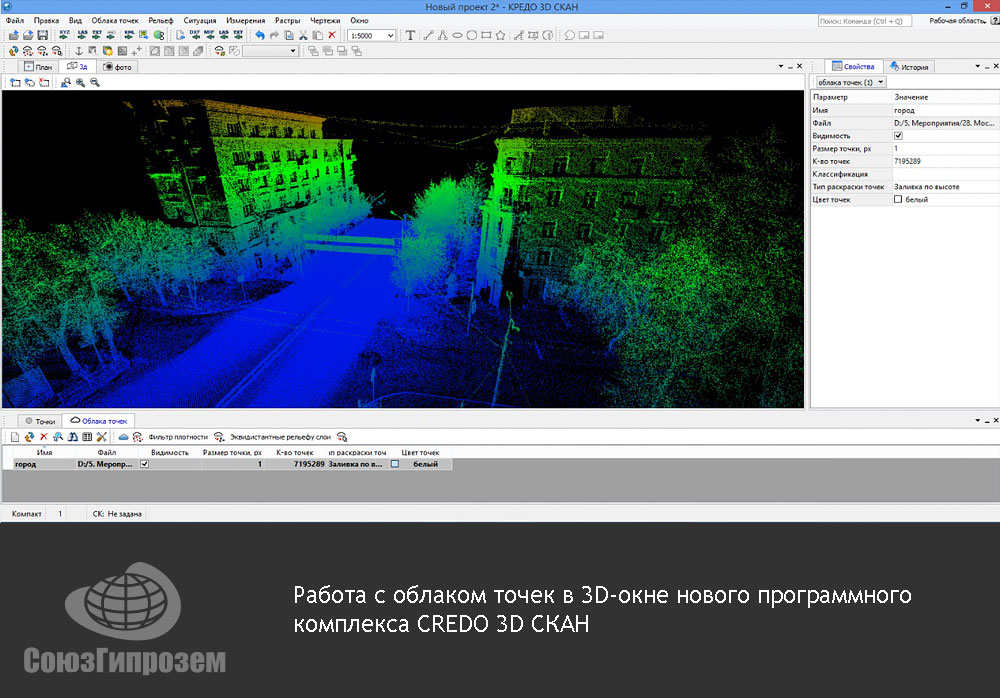Click the color swatch in город table row
This screenshot has width=1000, height=698.
tap(395, 464)
